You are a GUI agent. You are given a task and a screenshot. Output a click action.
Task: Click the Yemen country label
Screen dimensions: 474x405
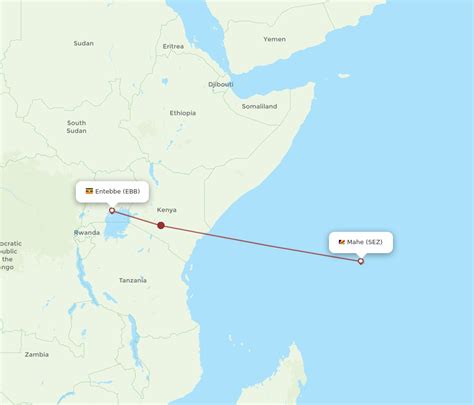(274, 39)
